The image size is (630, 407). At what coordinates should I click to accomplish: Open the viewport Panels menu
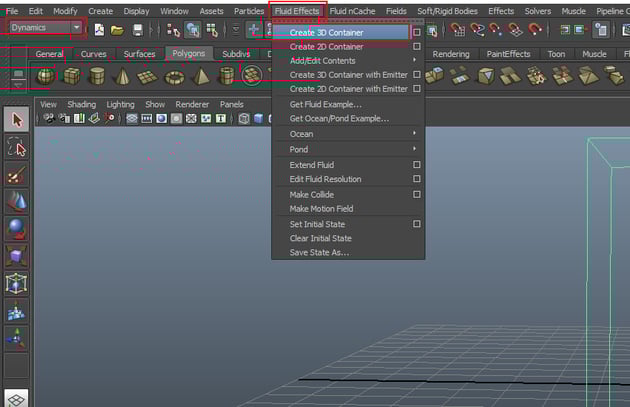231,104
